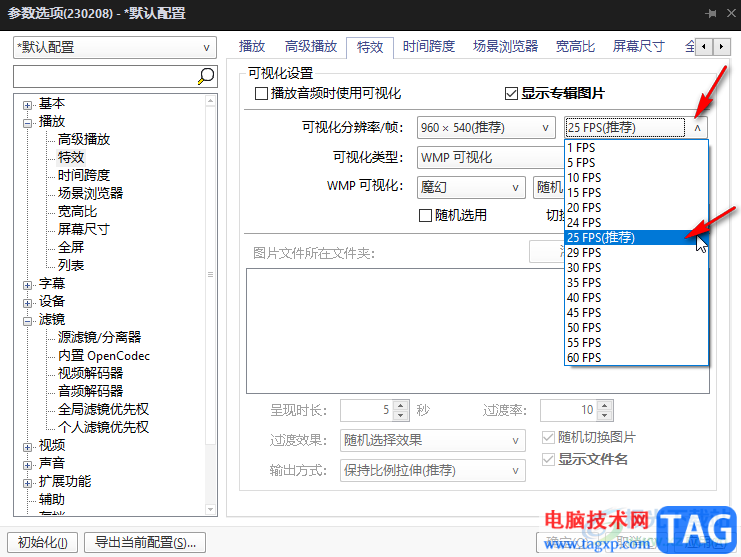Pick 30 FPS from the list
This screenshot has height=557, width=741.
coord(636,268)
